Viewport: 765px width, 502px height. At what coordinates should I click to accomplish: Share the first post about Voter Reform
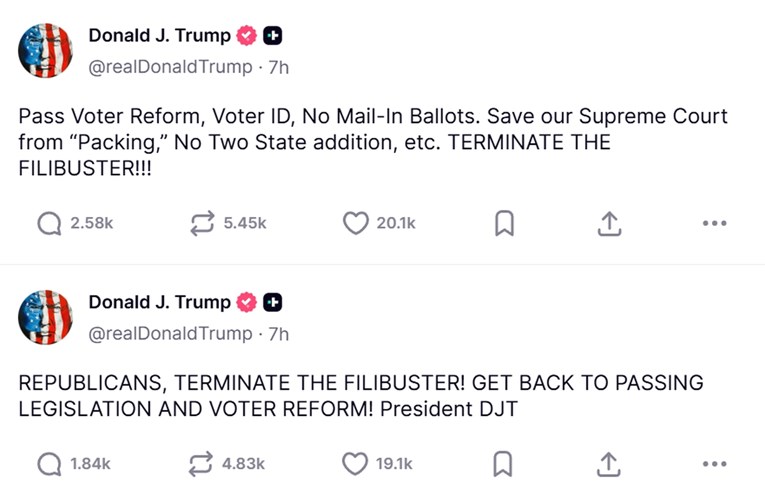tap(609, 225)
